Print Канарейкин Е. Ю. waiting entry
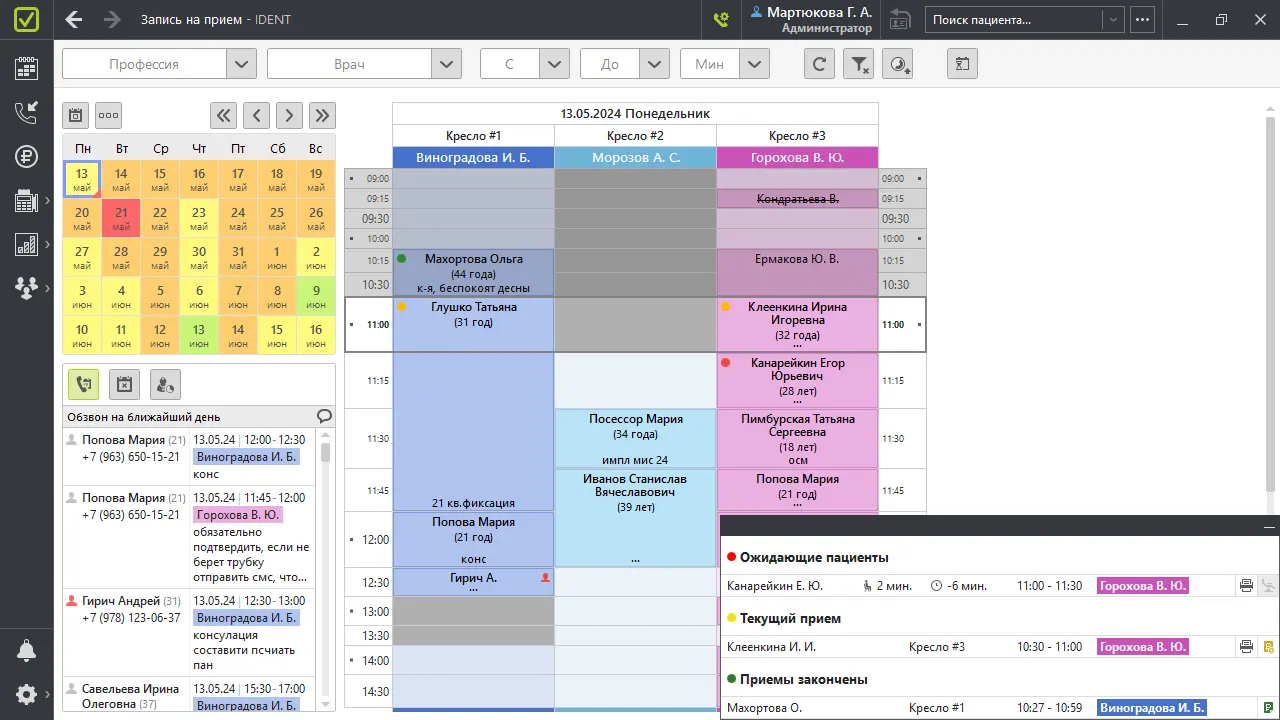Image resolution: width=1280 pixels, height=720 pixels. click(1246, 586)
